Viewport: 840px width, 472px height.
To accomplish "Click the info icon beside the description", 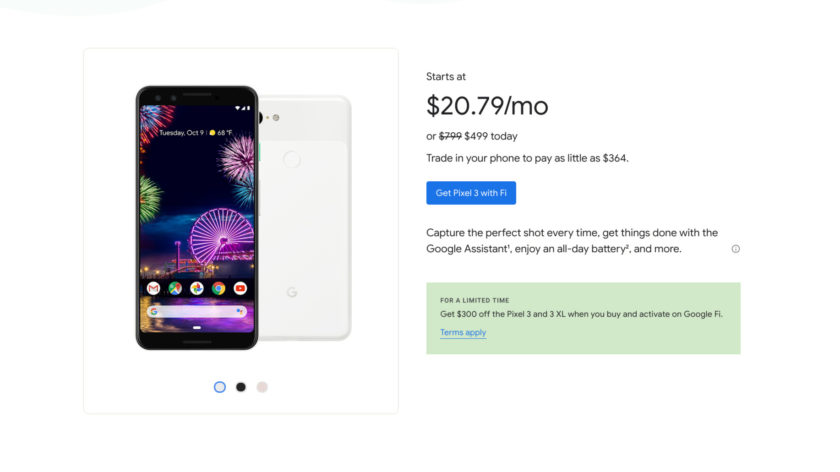I will tap(736, 249).
